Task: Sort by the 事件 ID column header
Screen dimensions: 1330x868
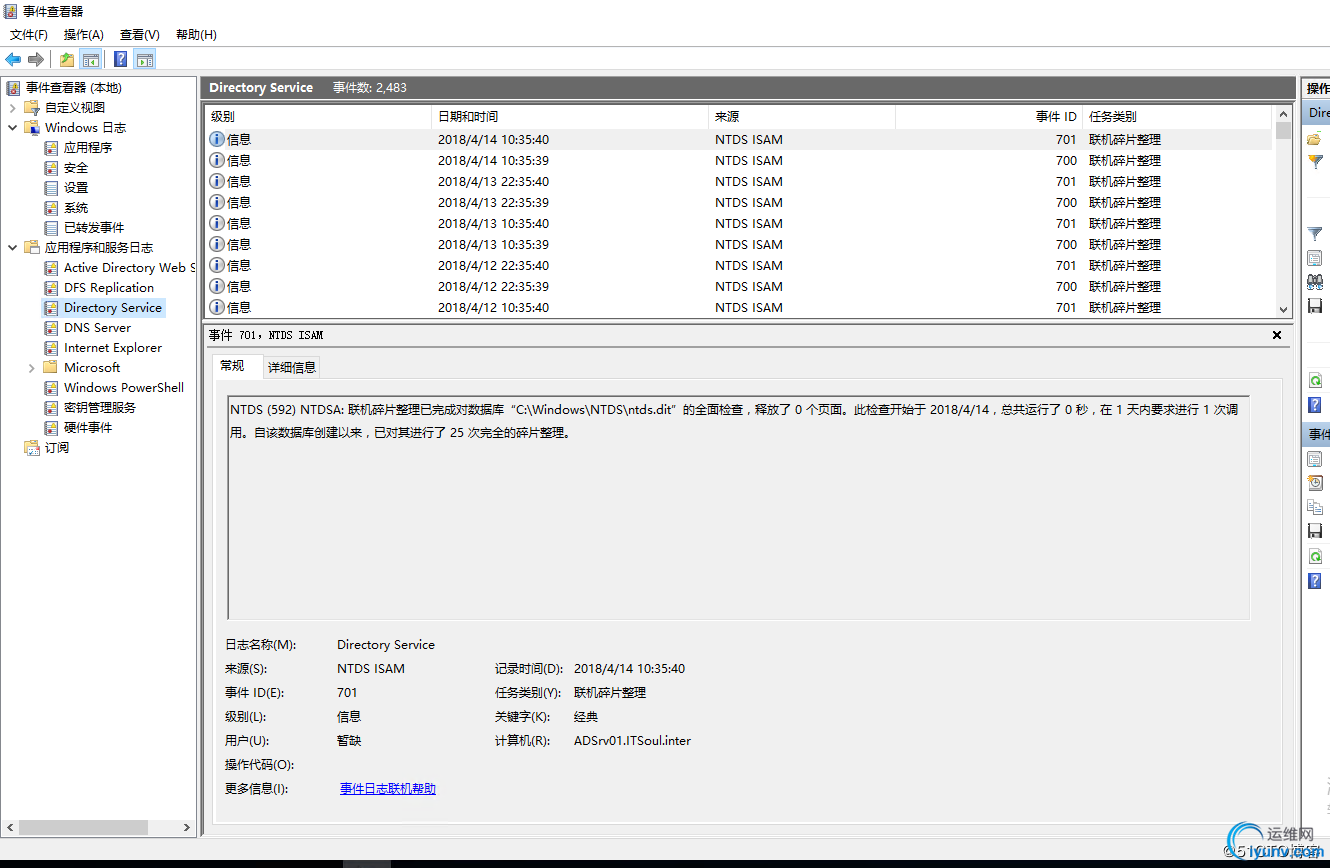Action: click(x=989, y=117)
